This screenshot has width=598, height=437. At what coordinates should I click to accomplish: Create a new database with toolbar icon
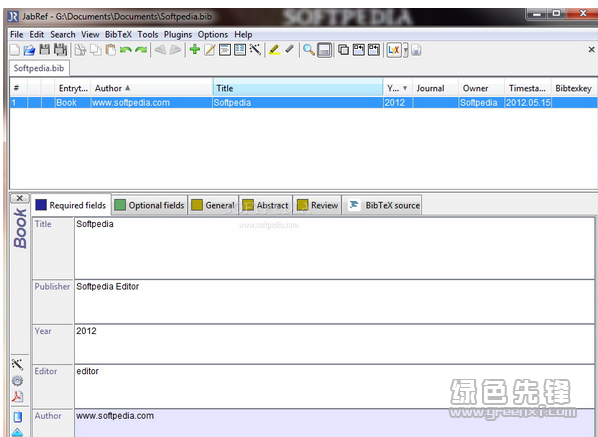14,50
